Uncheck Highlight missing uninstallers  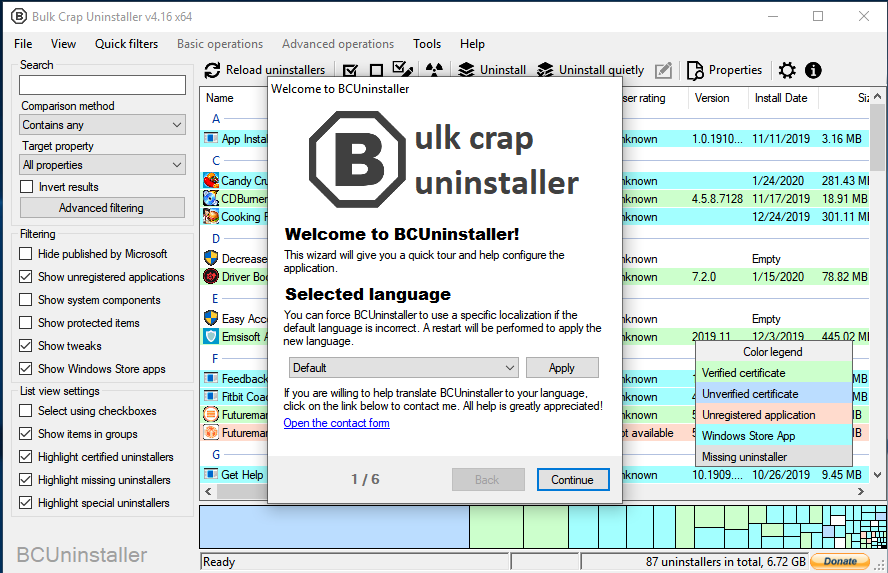coord(25,480)
